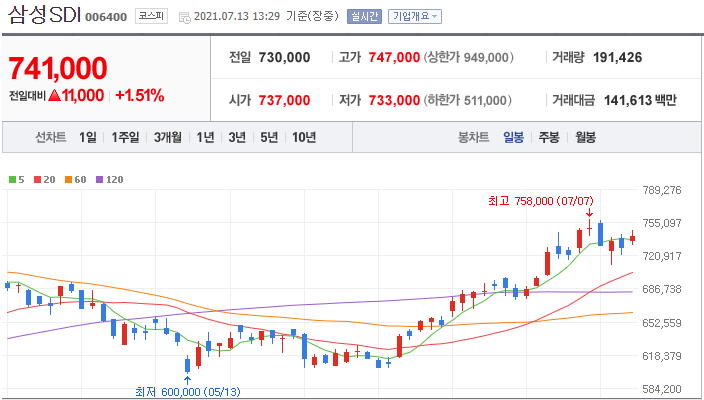Select the 10년 line chart tab
Screen dimensions: 704x400
click(x=304, y=137)
